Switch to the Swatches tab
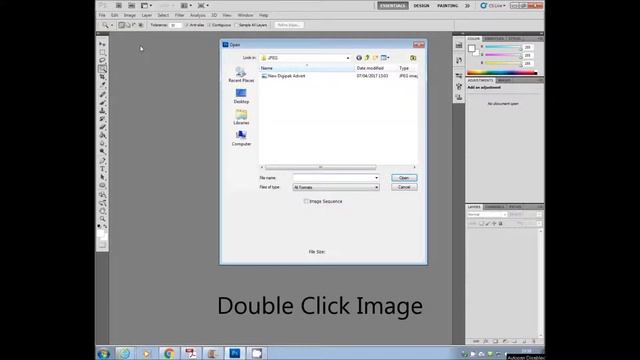Image resolution: width=640 pixels, height=360 pixels. pos(494,39)
